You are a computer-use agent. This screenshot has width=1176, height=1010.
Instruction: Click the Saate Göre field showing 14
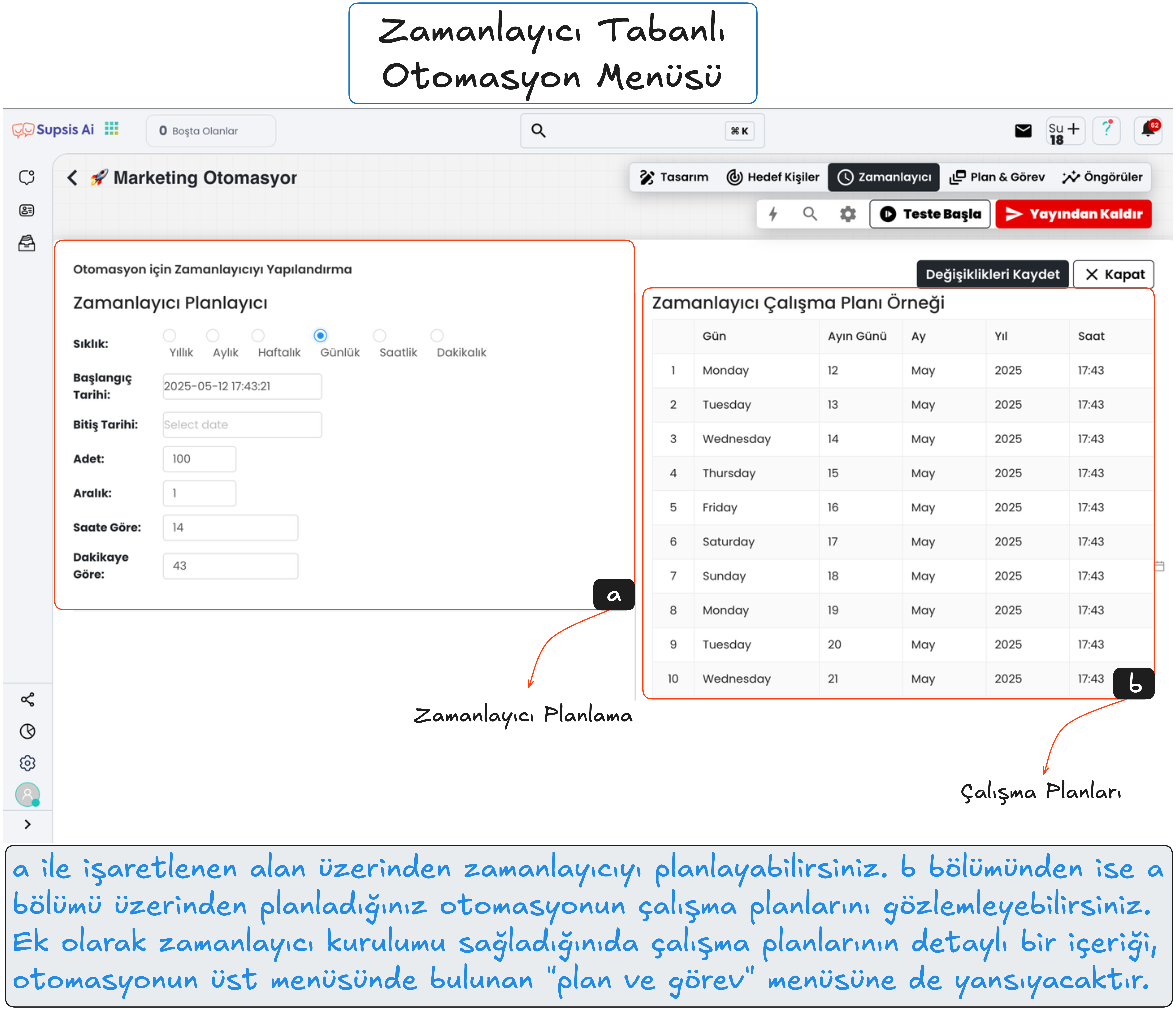click(x=230, y=528)
